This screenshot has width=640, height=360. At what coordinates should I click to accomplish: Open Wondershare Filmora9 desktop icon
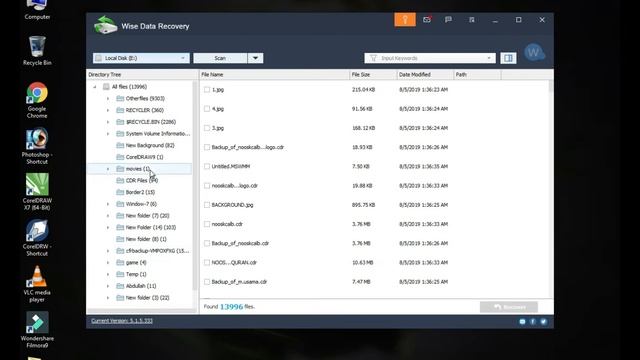click(37, 330)
